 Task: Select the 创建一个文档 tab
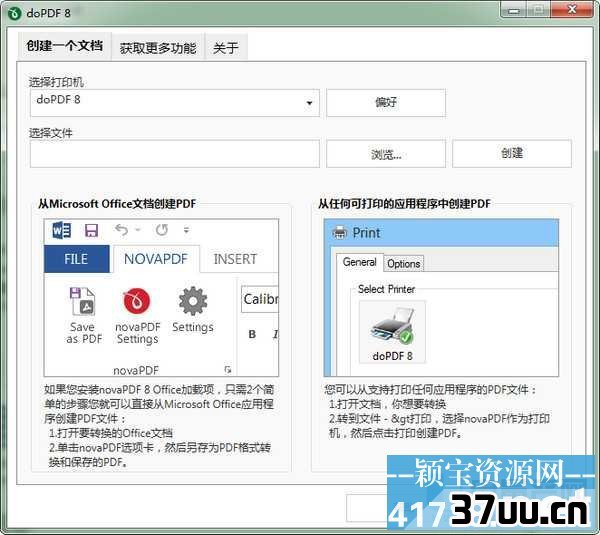click(64, 46)
